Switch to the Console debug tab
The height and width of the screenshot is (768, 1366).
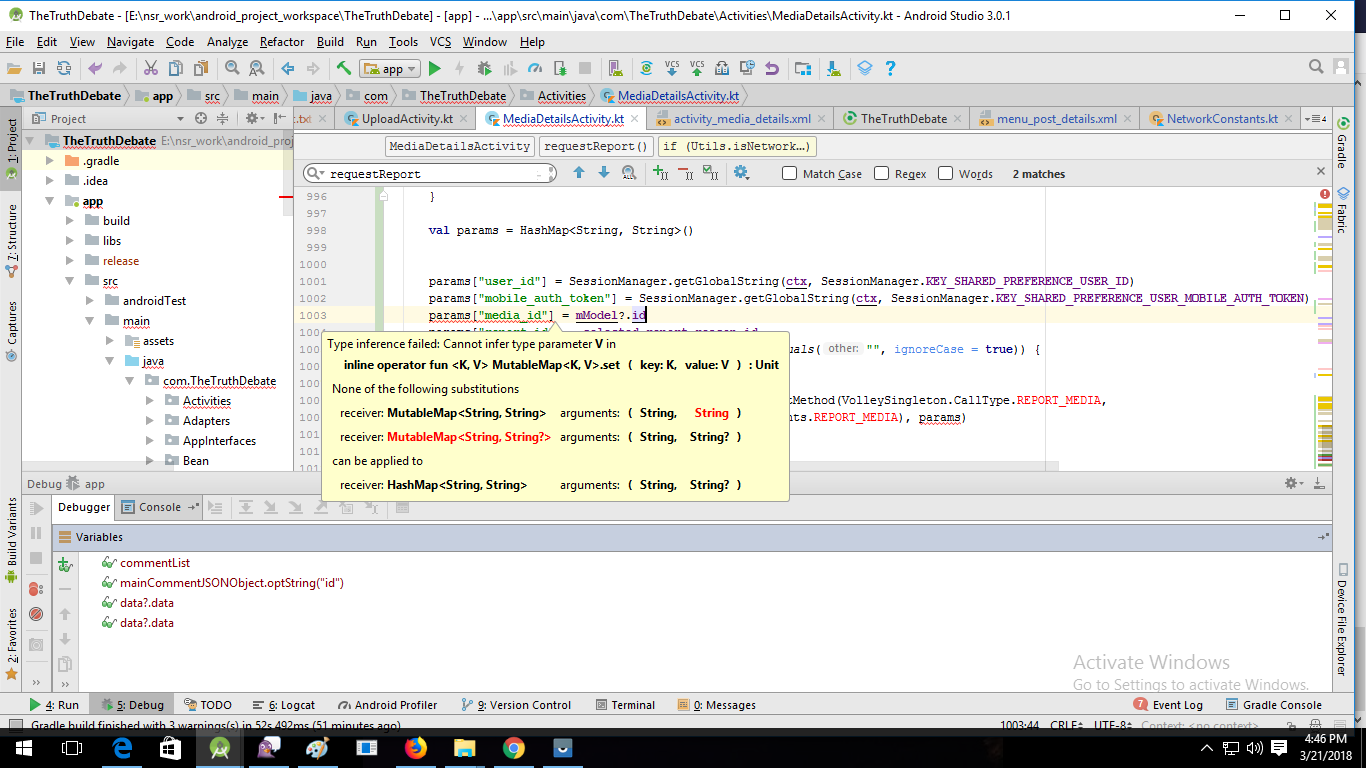pyautogui.click(x=160, y=507)
